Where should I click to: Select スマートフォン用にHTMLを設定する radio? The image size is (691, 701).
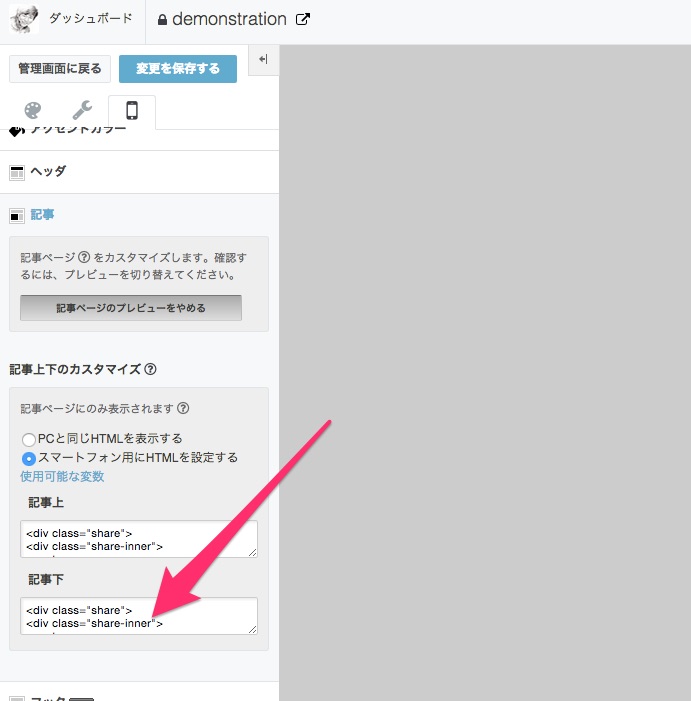tap(29, 459)
